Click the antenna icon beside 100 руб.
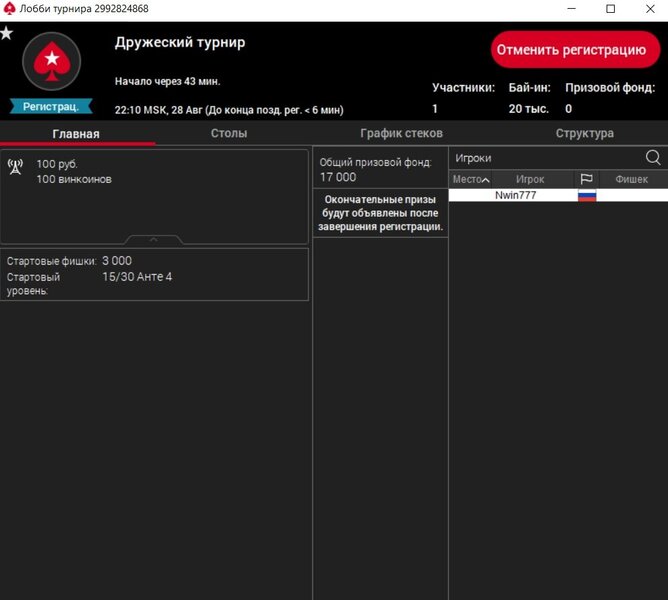The image size is (668, 600). click(x=15, y=166)
